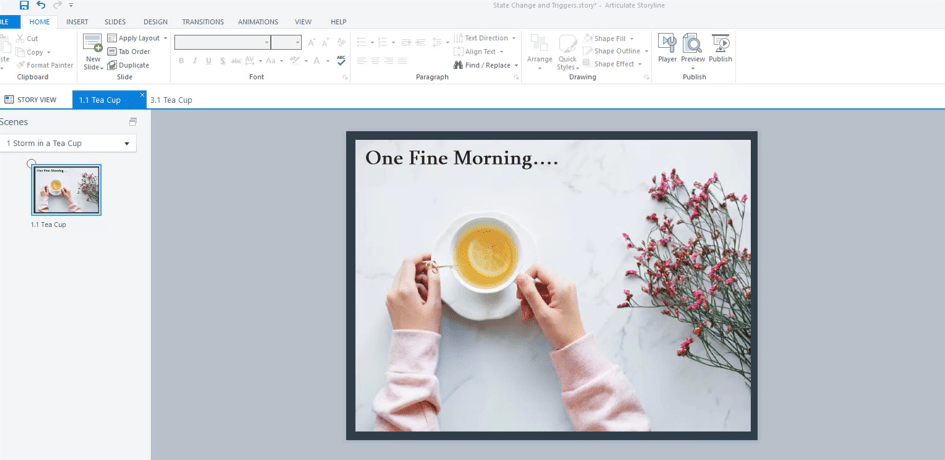
Task: Preview the slide with the Preview button
Action: click(692, 51)
